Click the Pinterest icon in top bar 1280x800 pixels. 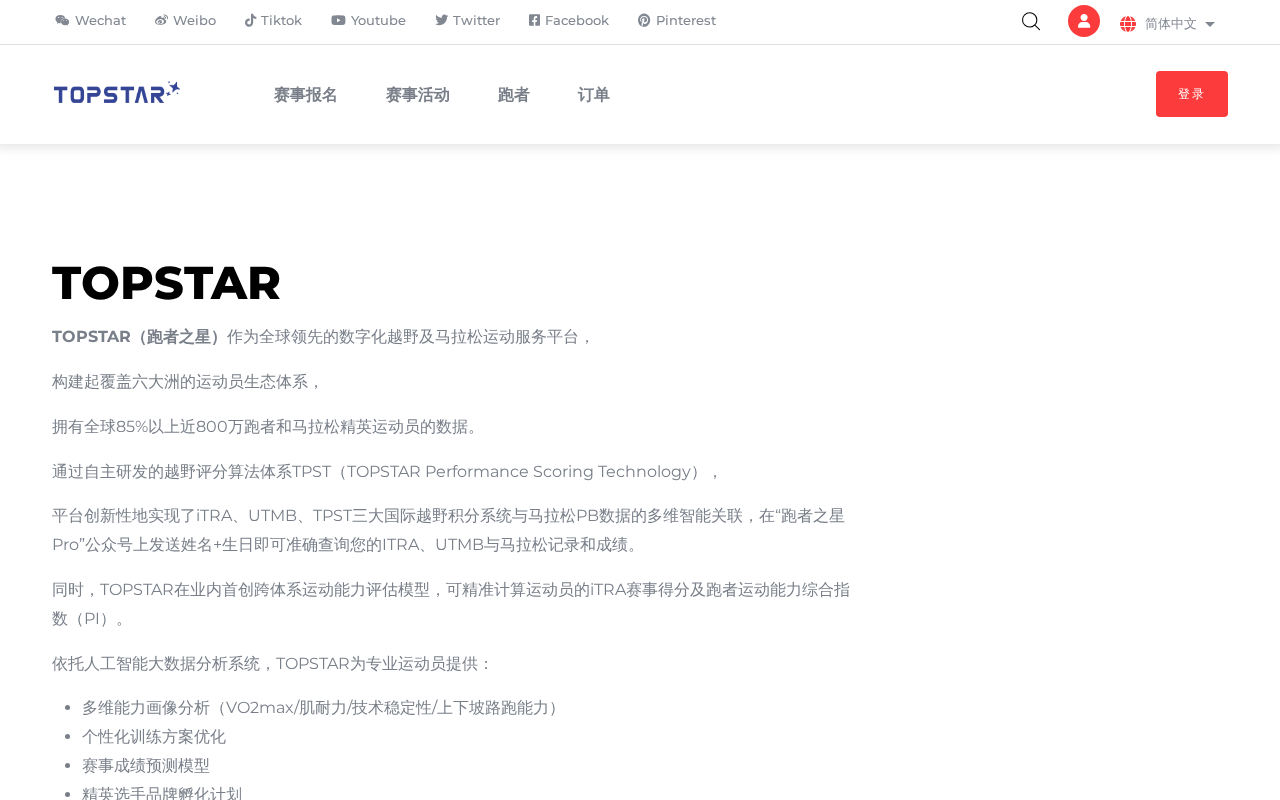pyautogui.click(x=644, y=21)
